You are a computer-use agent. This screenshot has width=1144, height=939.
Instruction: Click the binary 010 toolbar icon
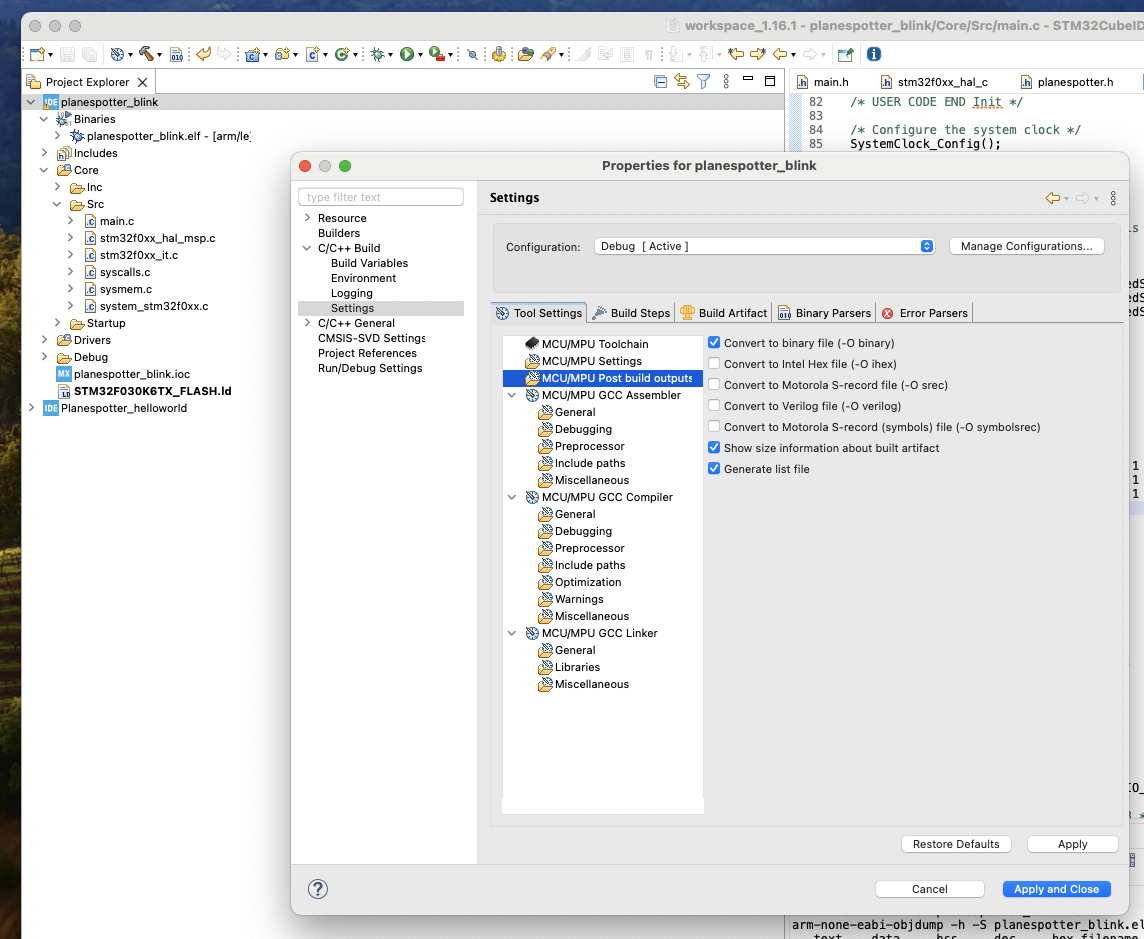coord(177,54)
